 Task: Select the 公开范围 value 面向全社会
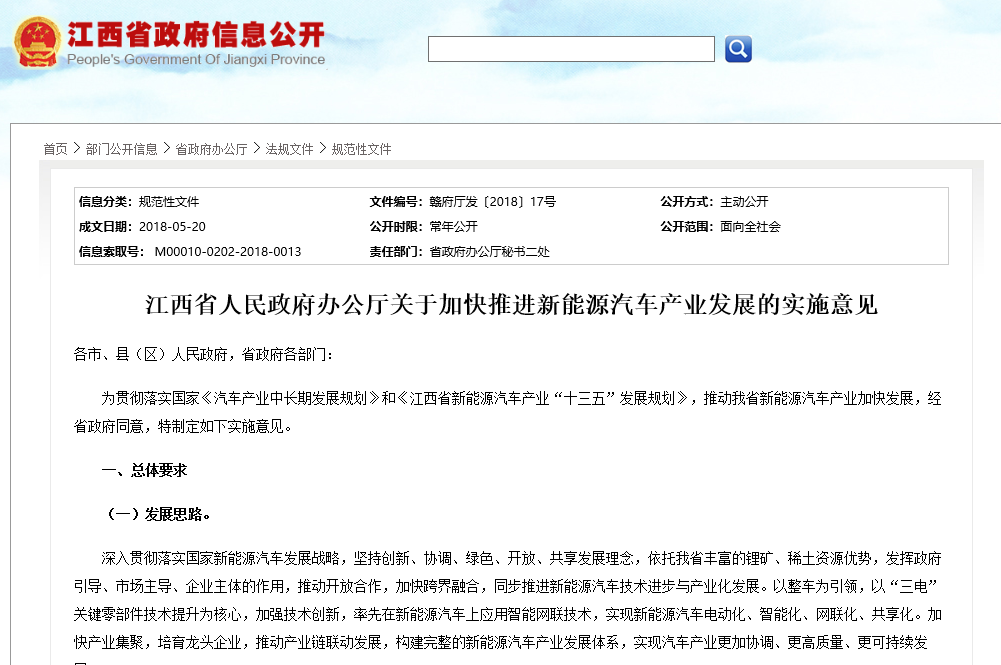[749, 226]
